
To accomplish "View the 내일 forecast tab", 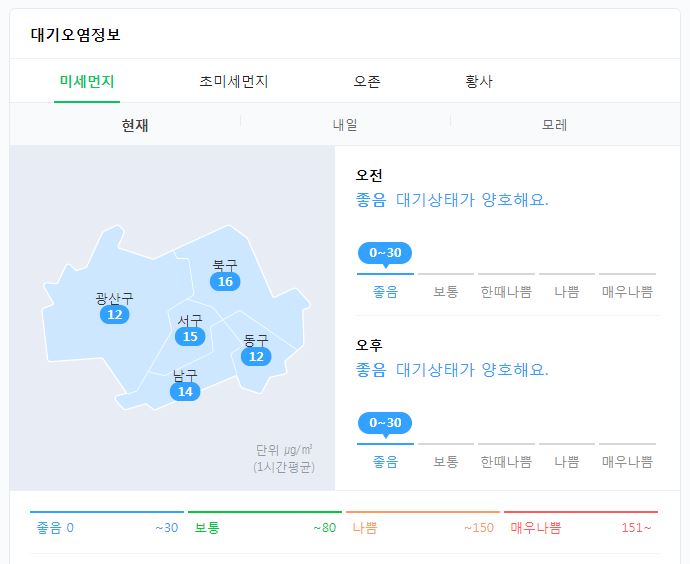I will click(345, 126).
